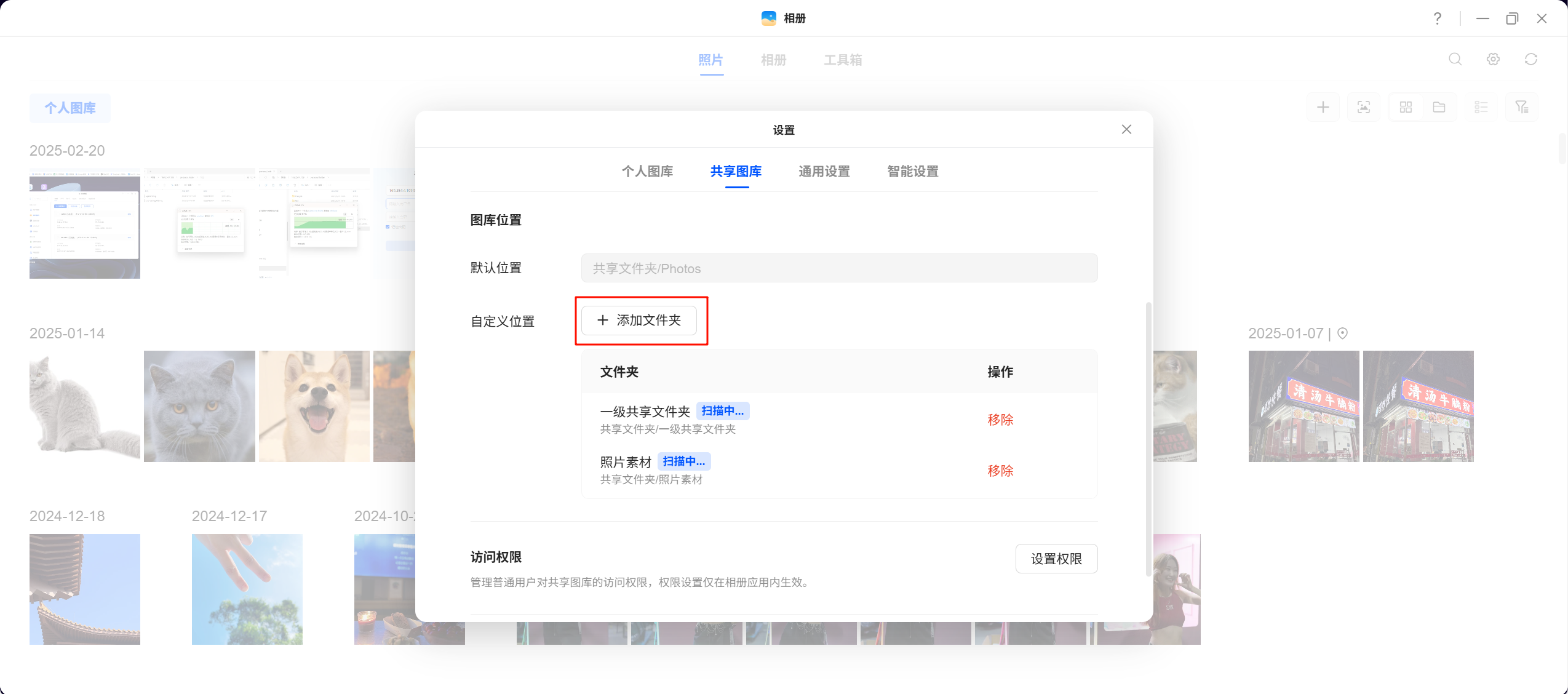Open the 通用设置 tab
Viewport: 1568px width, 694px height.
pyautogui.click(x=824, y=172)
